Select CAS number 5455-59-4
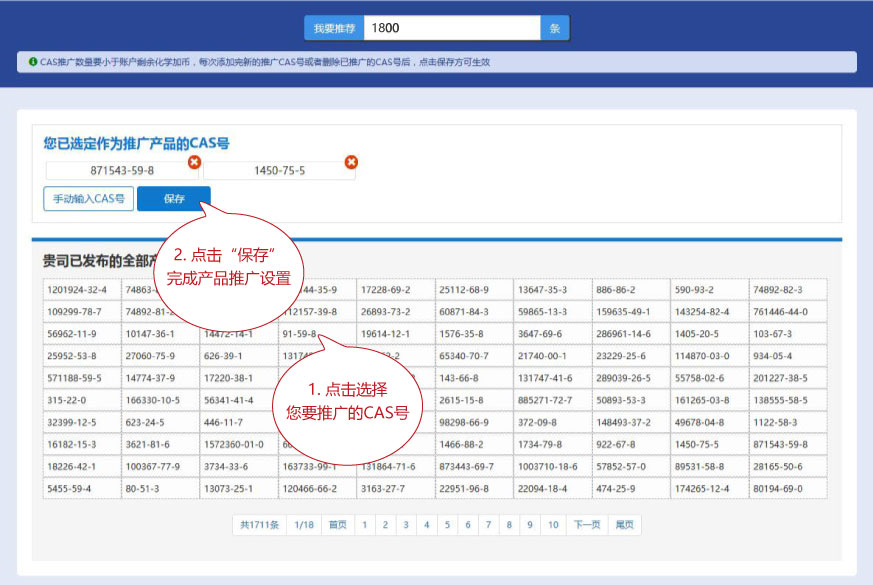This screenshot has height=585, width=873. tap(81, 489)
